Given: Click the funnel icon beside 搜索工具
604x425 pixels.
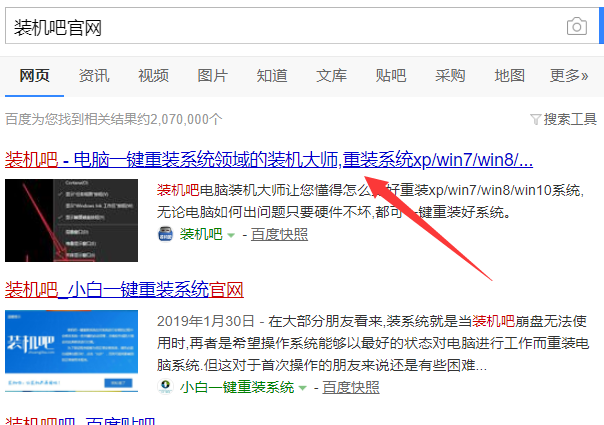Looking at the screenshot, I should click(535, 119).
